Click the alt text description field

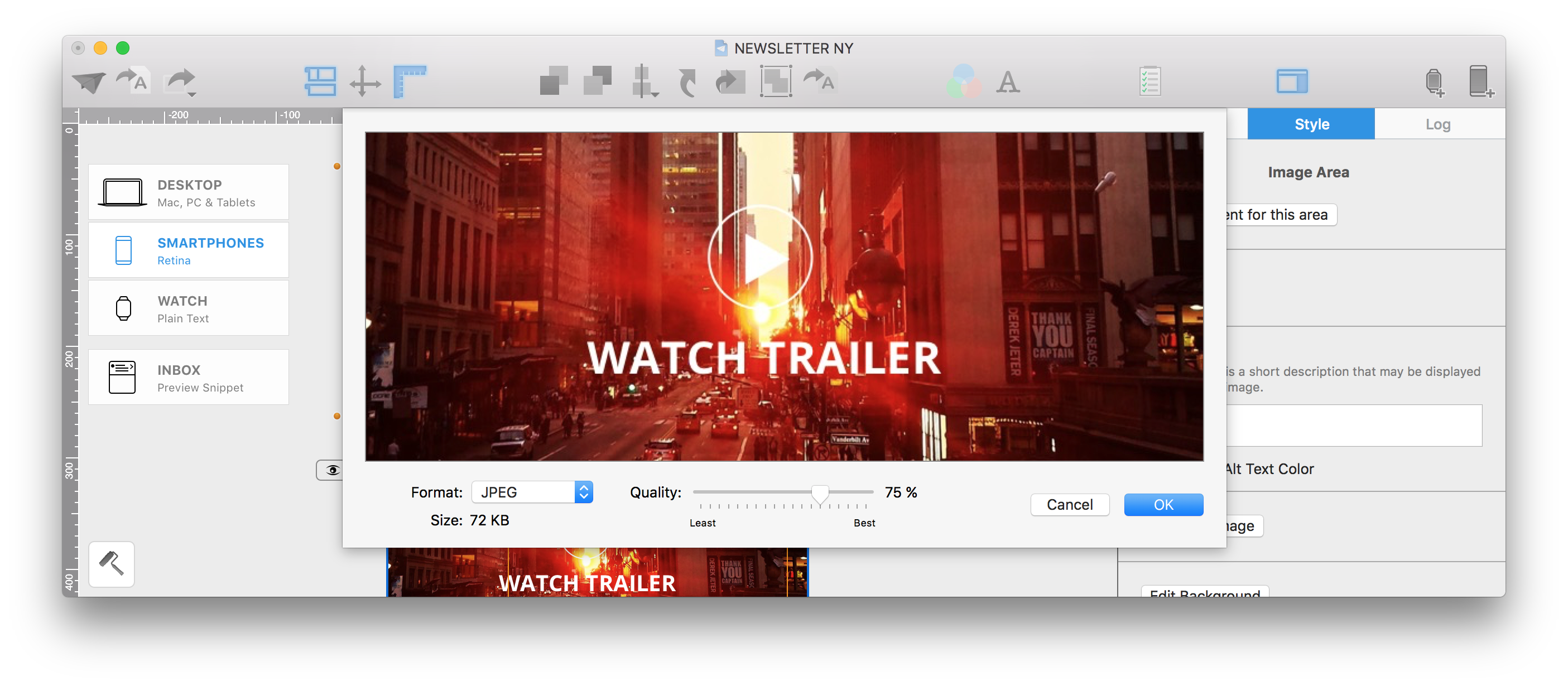click(1354, 426)
